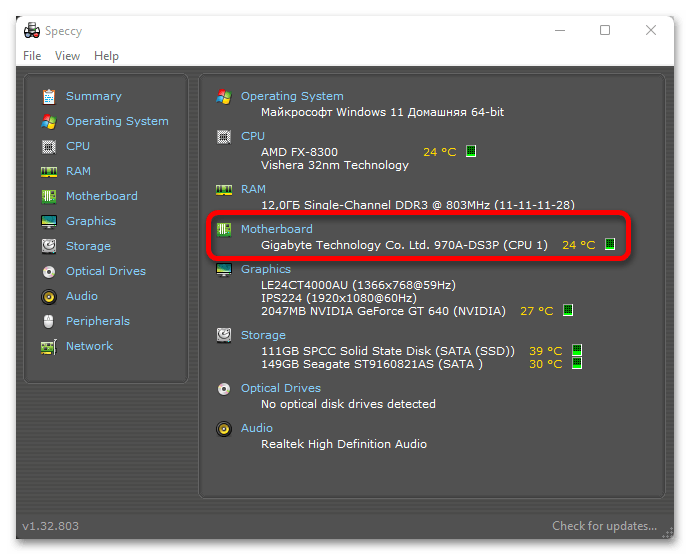Viewport: 690px width, 555px height.
Task: Click the RAM icon in main panel
Action: 224,190
